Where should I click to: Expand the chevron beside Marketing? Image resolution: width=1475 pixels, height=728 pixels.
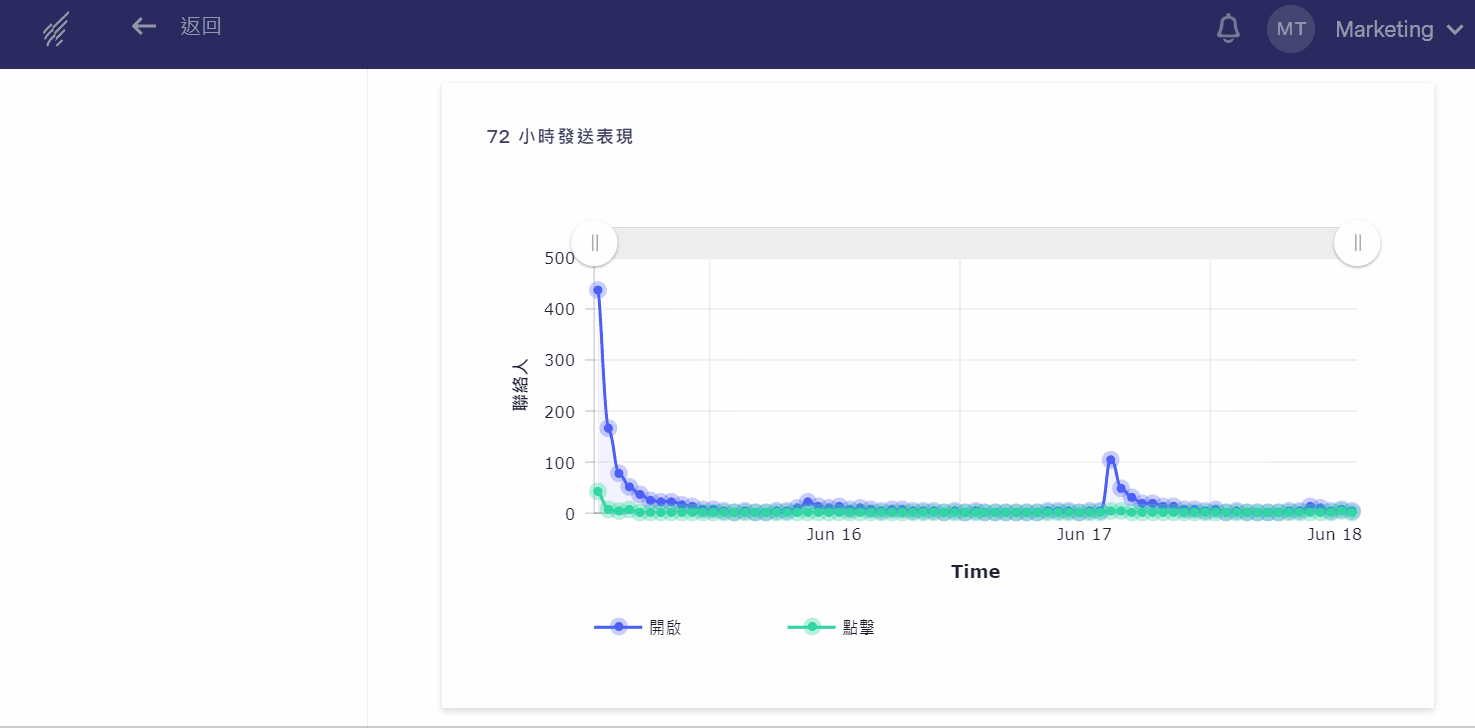(x=1454, y=30)
